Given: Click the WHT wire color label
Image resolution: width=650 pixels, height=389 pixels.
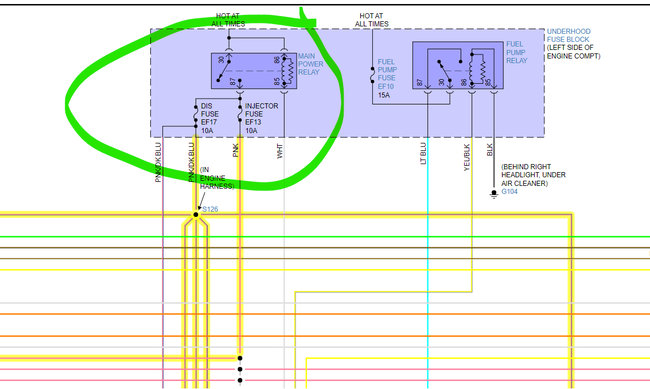Looking at the screenshot, I should click(280, 151).
